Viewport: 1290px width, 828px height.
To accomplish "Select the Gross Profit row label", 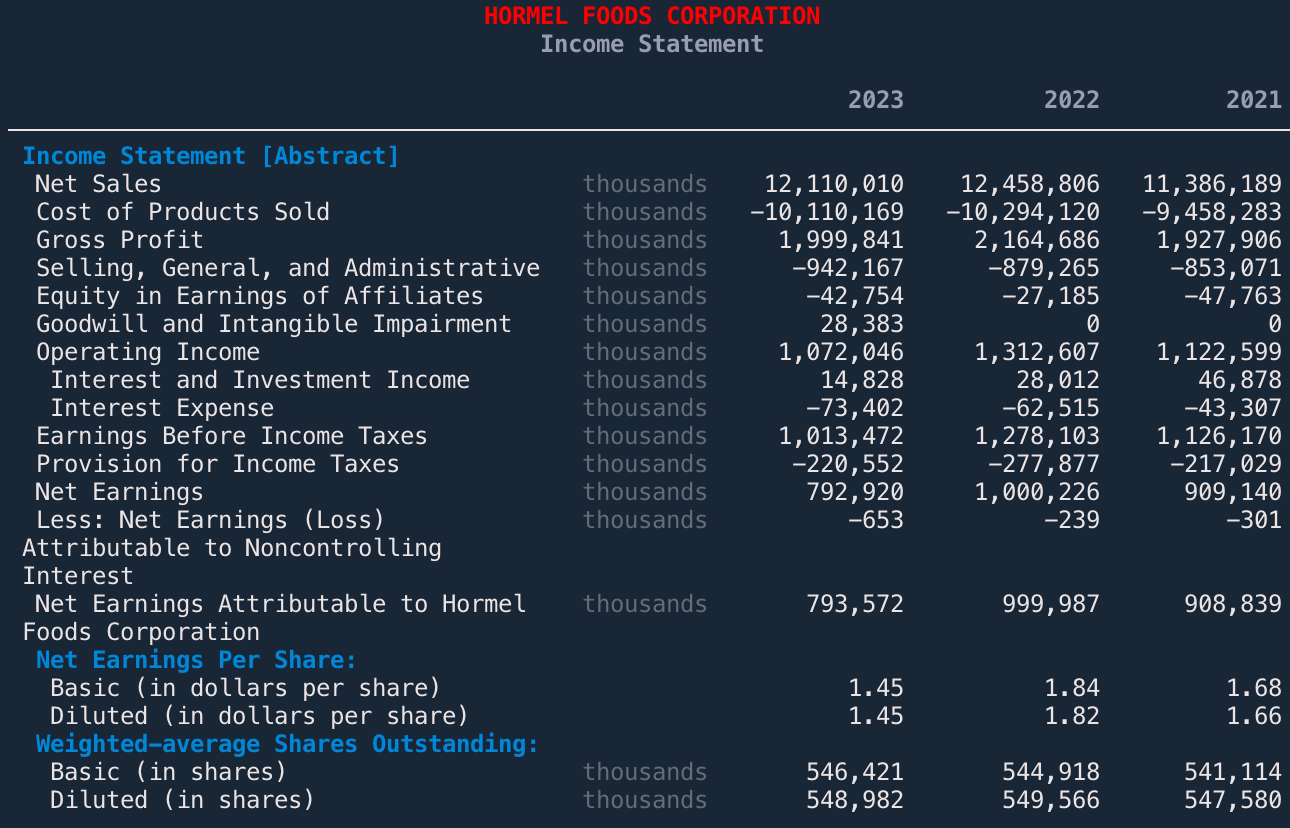I will point(119,240).
